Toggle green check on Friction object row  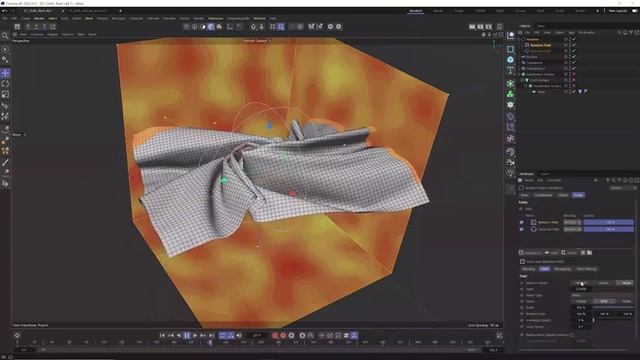[x=574, y=57]
